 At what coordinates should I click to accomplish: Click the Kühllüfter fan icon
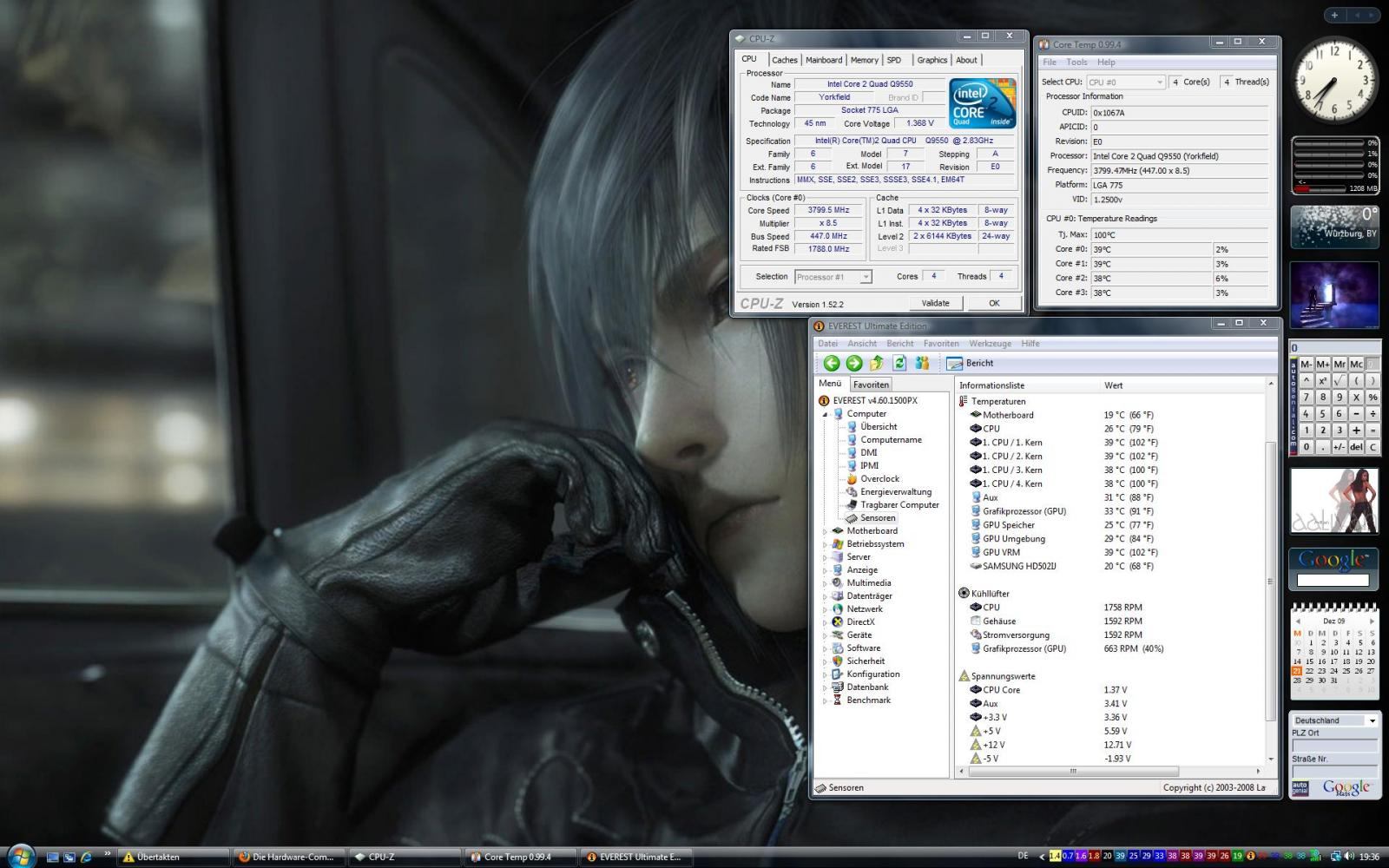[964, 594]
